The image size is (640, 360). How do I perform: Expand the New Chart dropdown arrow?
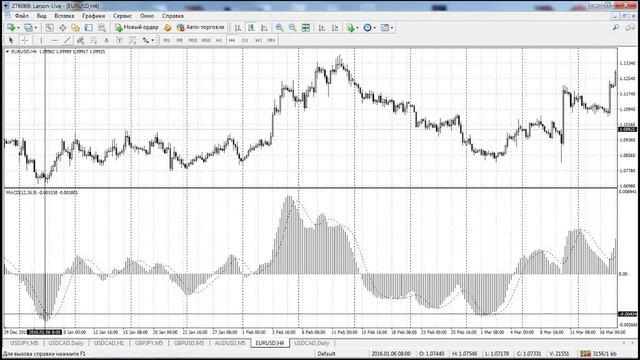pos(18,28)
